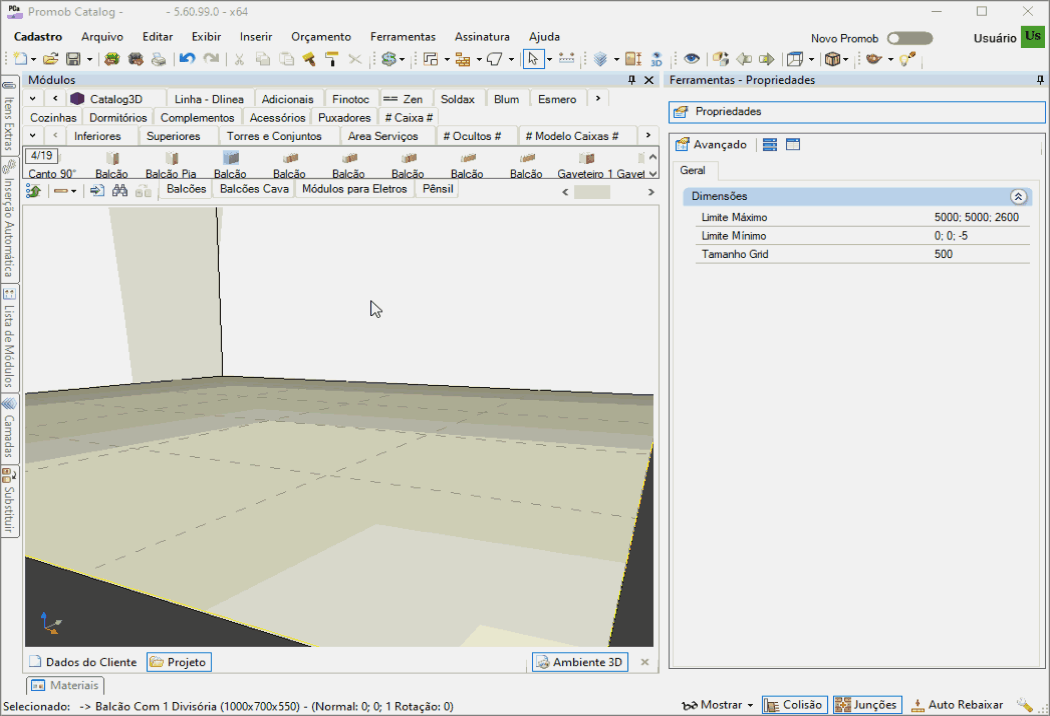Click the wooden box render icon
Screen dimensions: 1050x716
832,59
